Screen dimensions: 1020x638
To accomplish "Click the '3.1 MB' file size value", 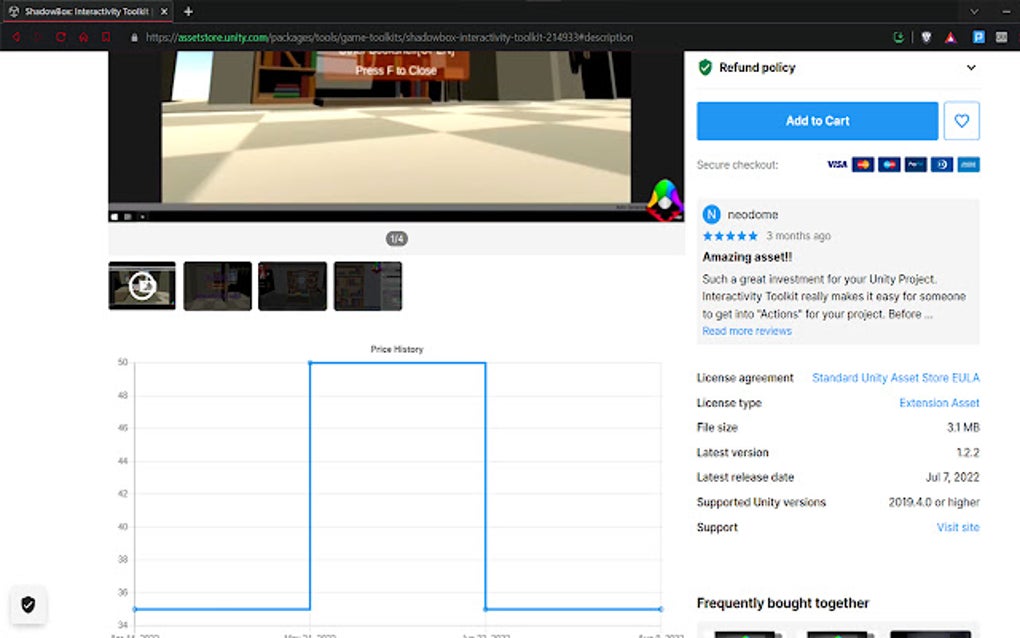I will tap(963, 428).
